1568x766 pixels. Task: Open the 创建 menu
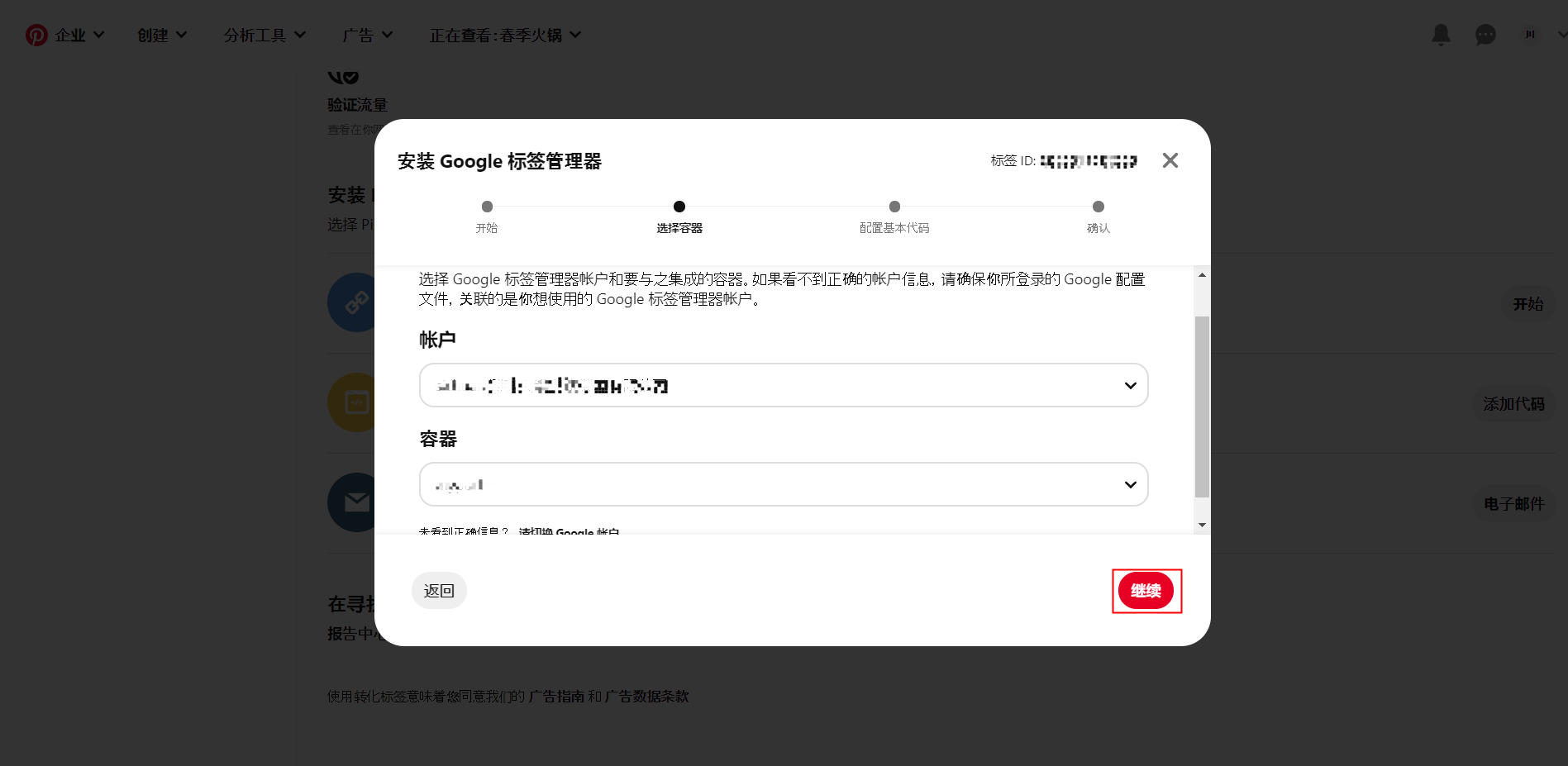(x=162, y=35)
